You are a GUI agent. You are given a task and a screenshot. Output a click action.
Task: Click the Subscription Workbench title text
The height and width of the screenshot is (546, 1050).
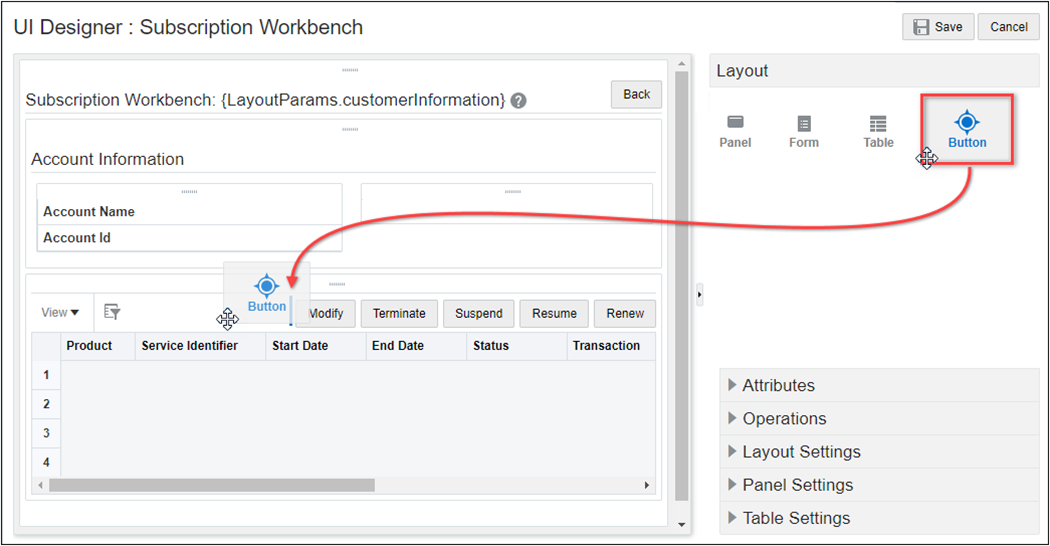tap(265, 100)
